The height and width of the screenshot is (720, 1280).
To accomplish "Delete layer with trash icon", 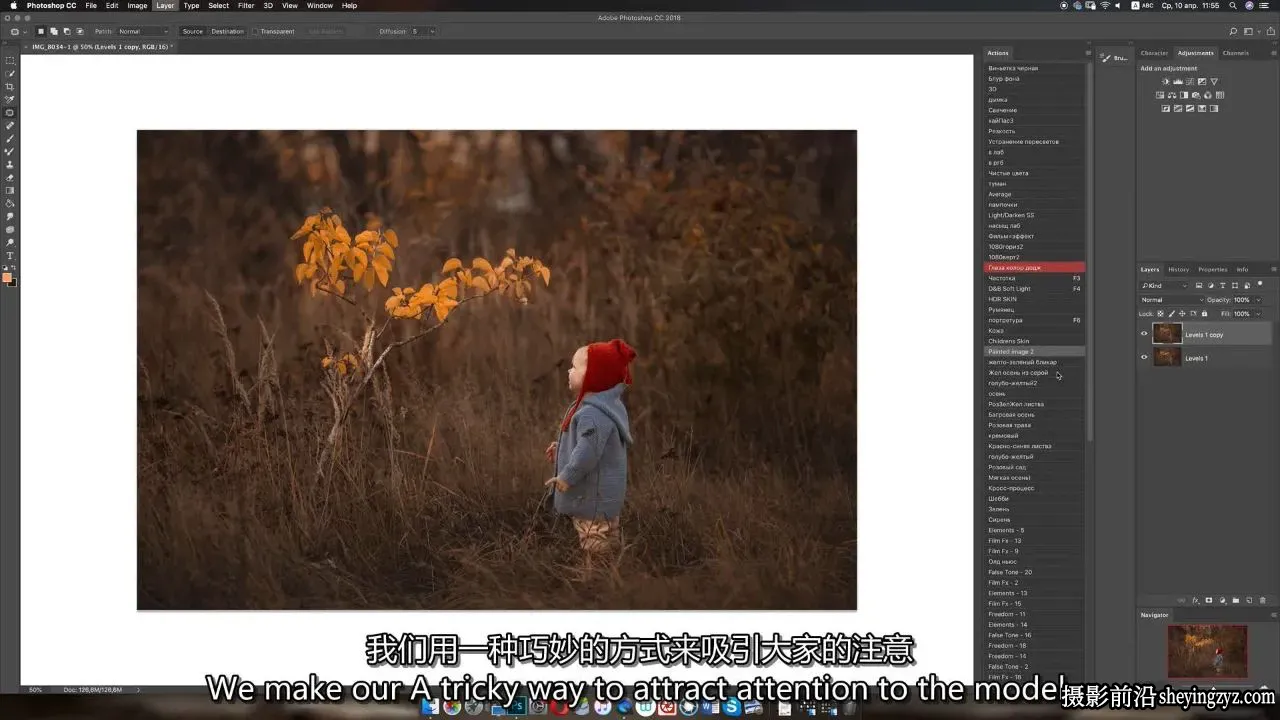I will (1262, 600).
